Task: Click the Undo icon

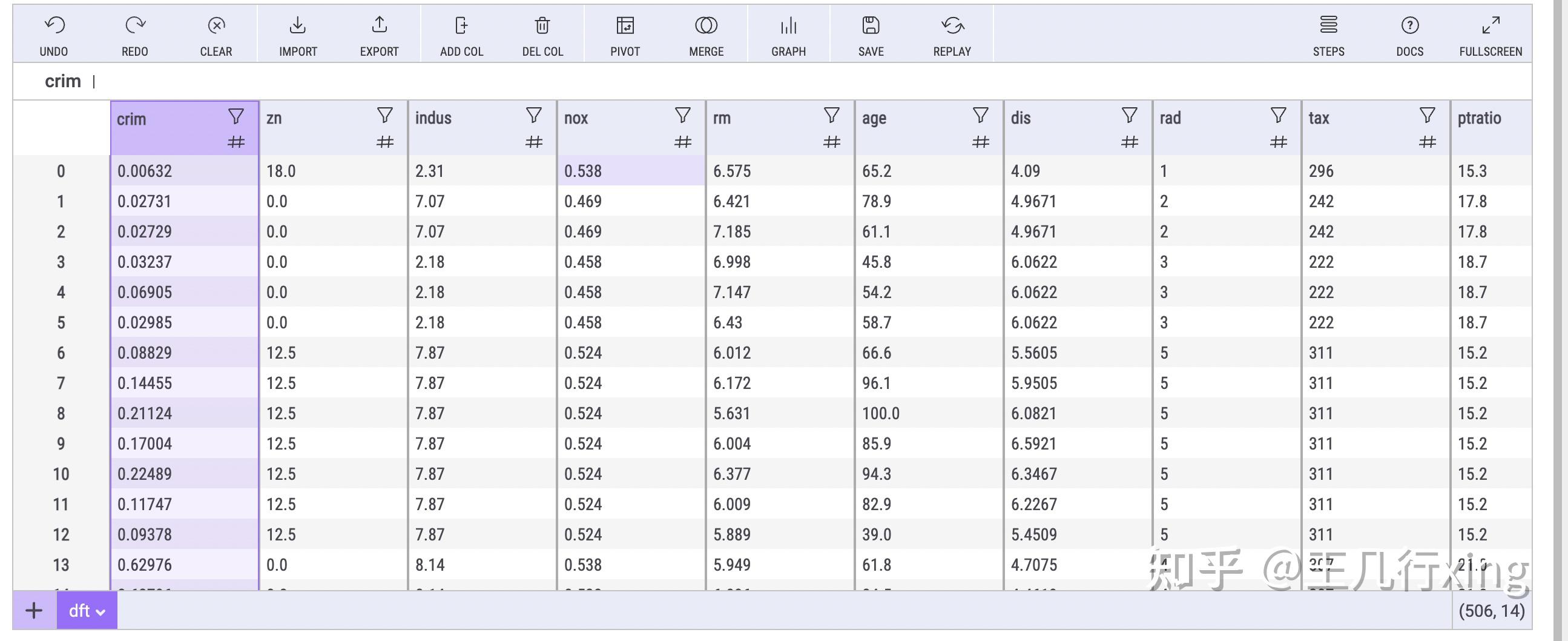Action: pos(54,25)
